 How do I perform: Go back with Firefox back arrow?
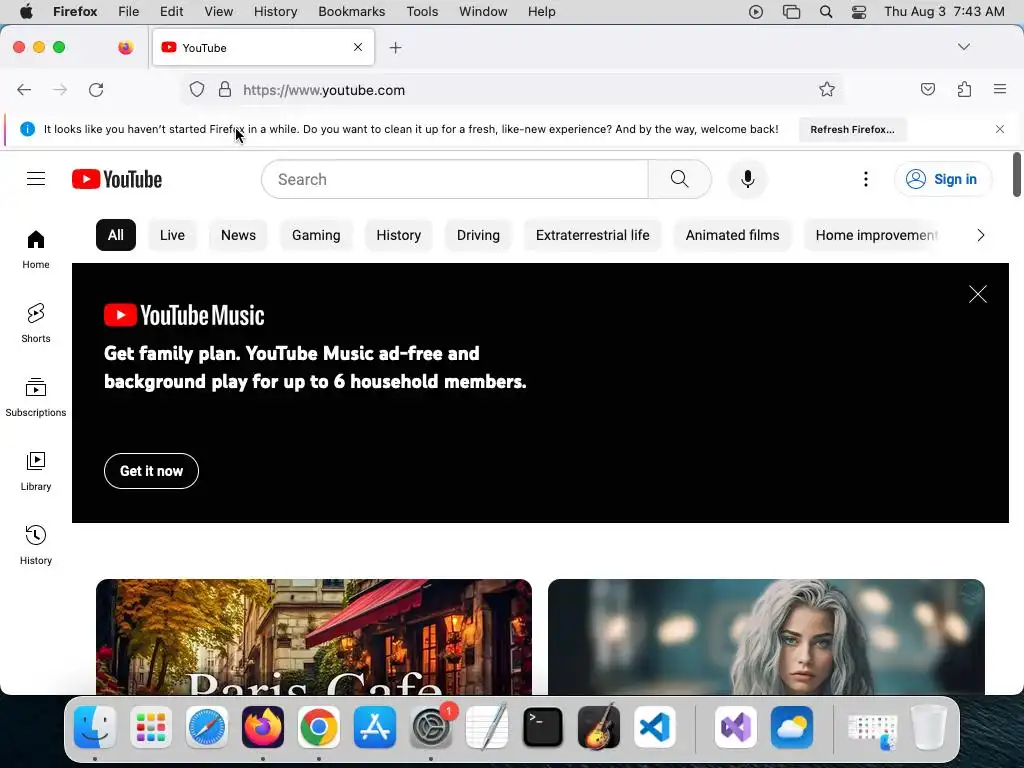24,89
